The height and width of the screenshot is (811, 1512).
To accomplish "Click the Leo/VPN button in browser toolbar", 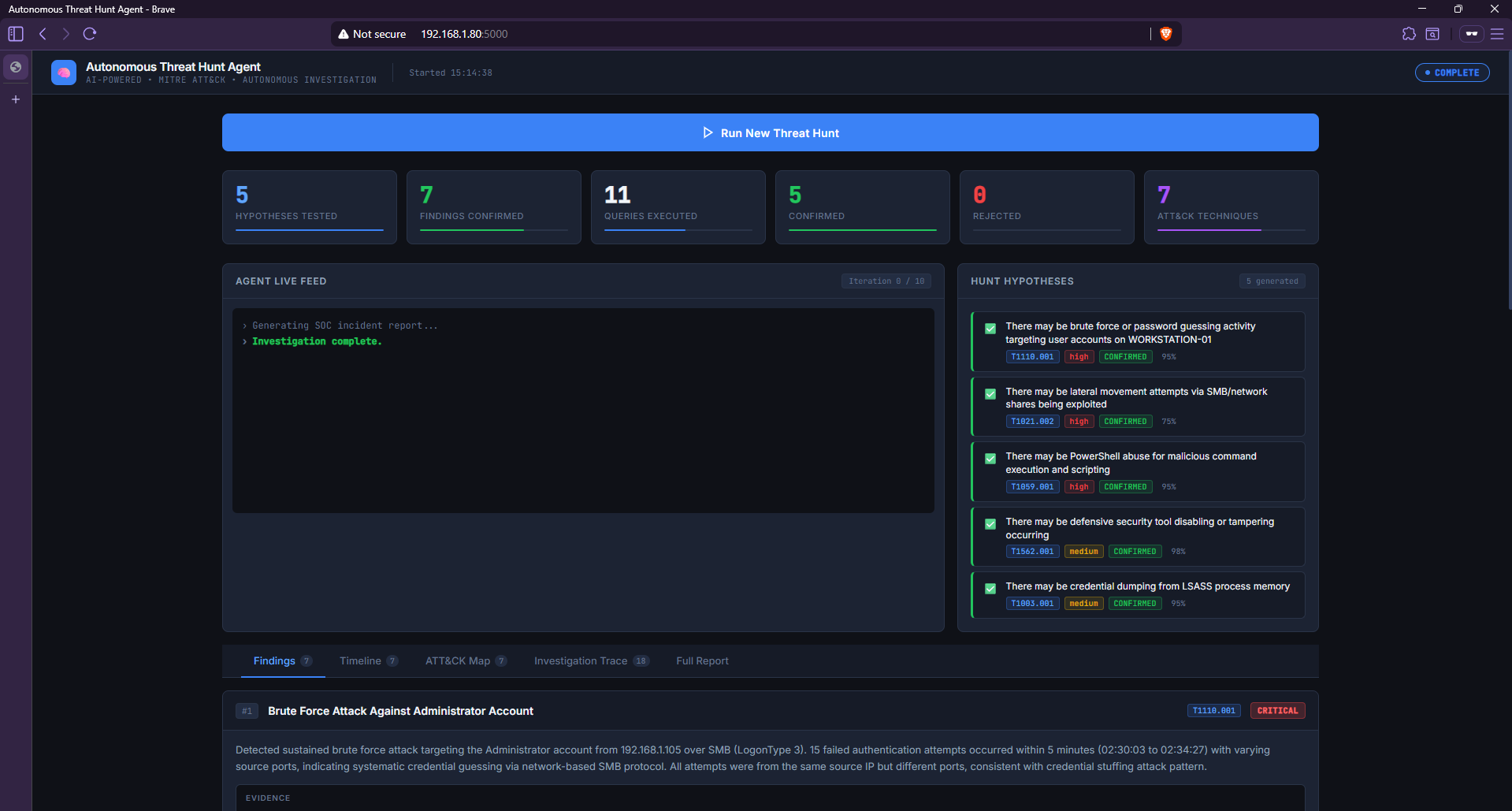I will (x=1471, y=34).
